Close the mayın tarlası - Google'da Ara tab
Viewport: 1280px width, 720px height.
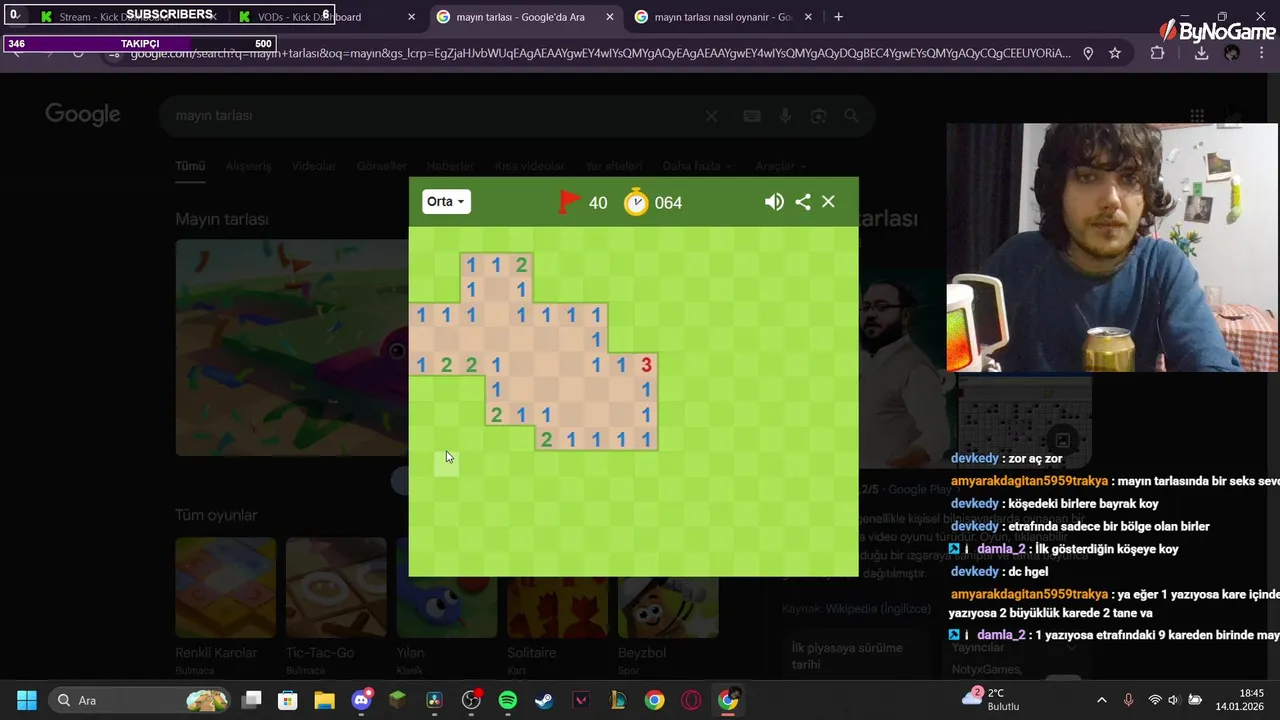[x=609, y=17]
